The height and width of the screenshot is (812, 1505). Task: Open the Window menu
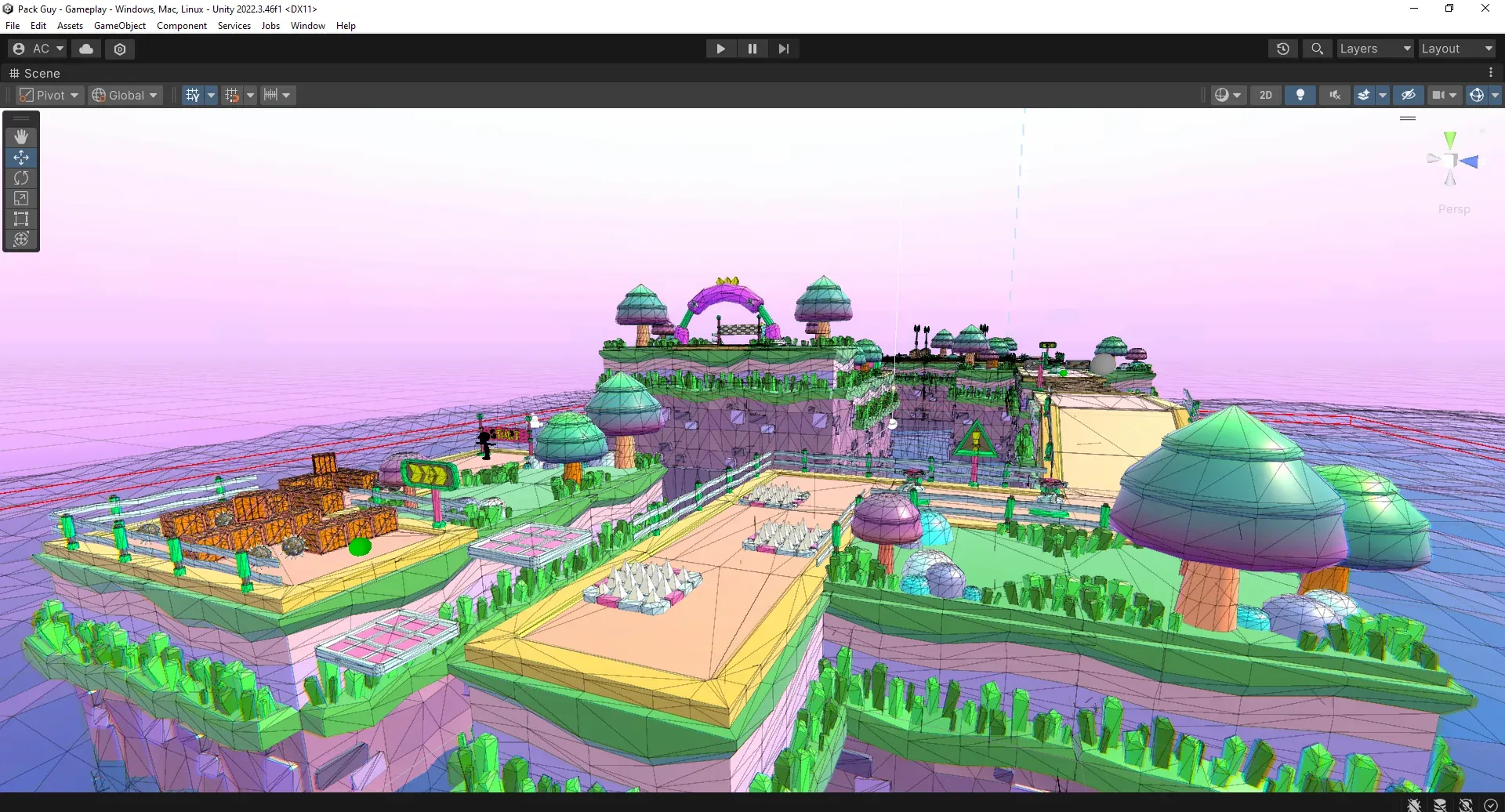(x=308, y=26)
